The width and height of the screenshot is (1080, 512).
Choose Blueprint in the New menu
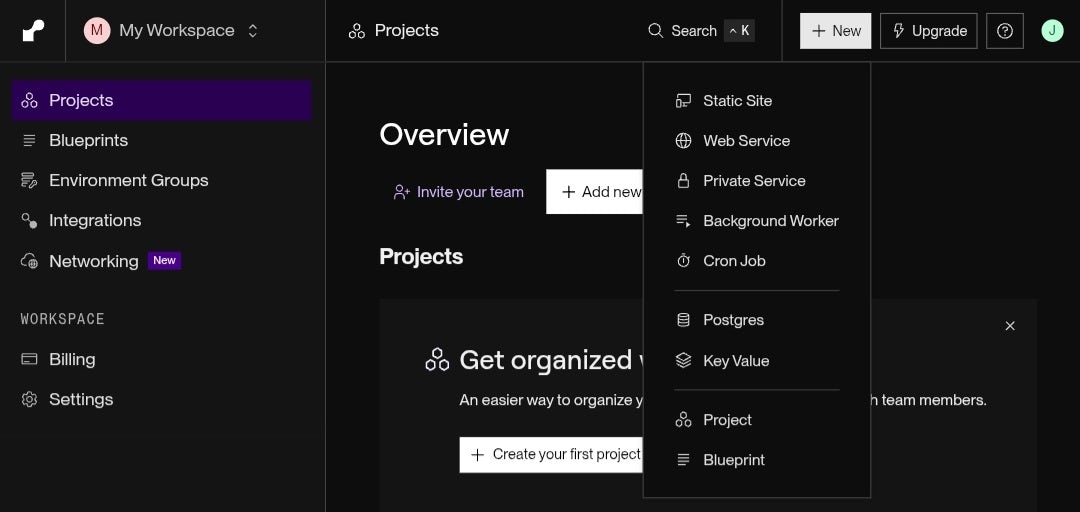click(x=733, y=460)
